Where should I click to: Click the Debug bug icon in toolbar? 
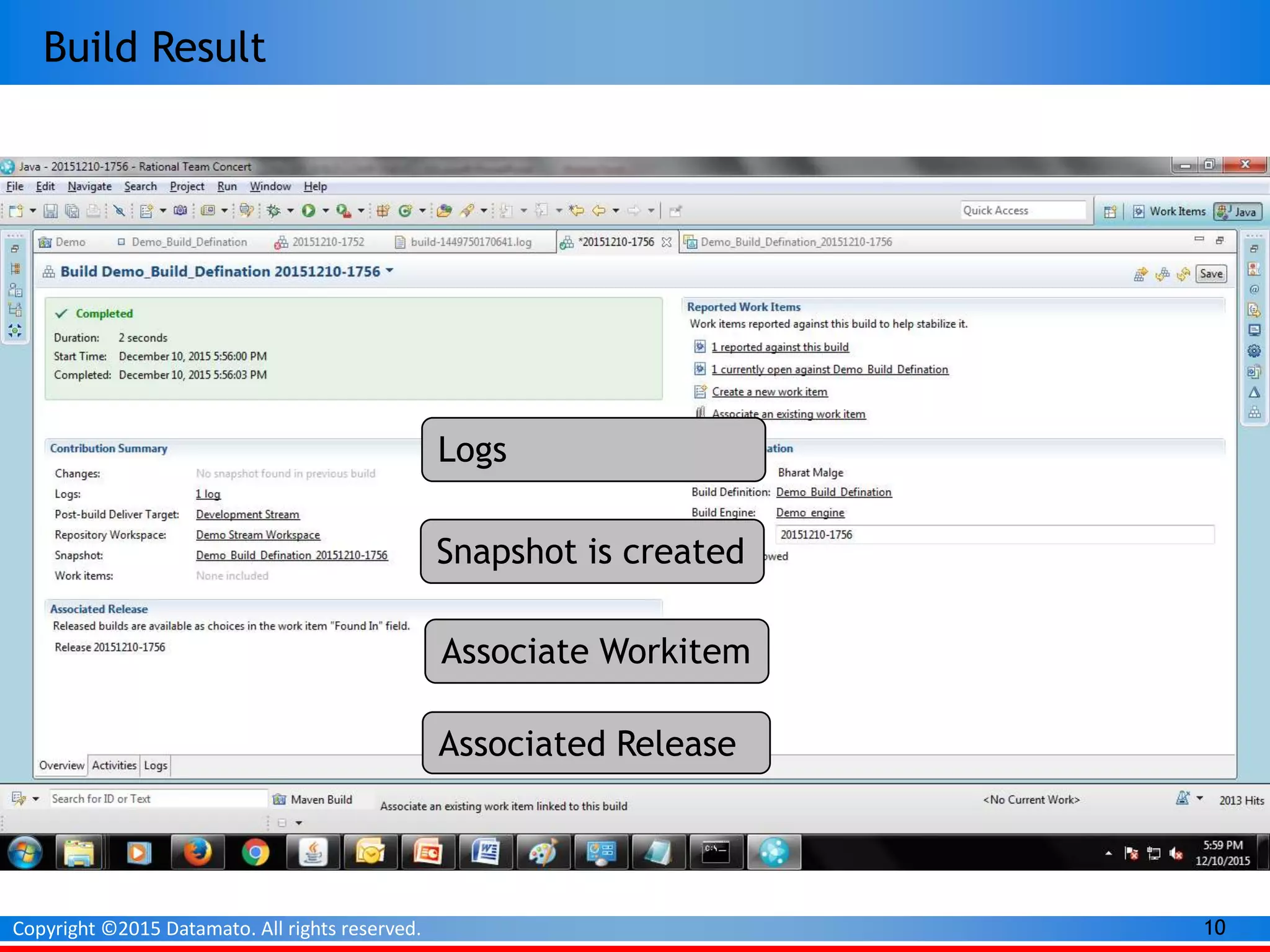tap(273, 211)
